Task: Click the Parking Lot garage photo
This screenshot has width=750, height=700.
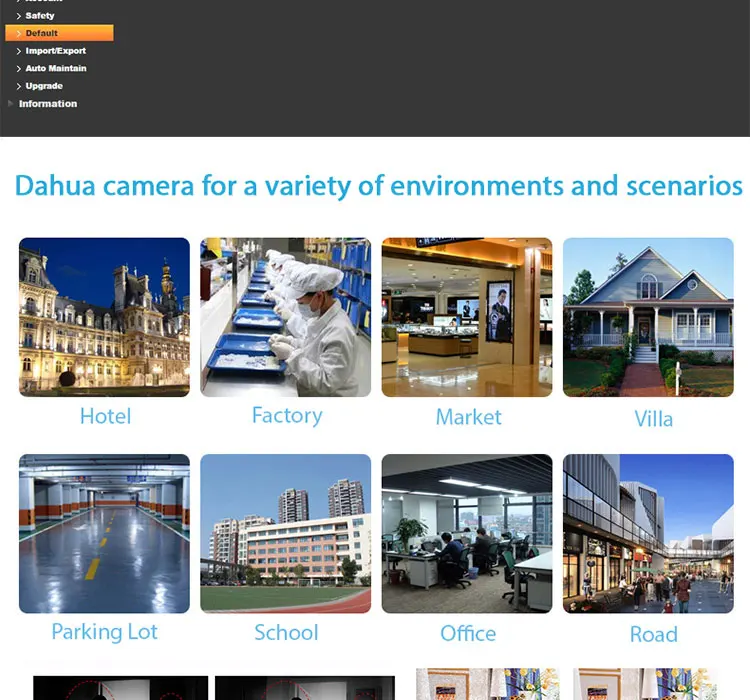Action: point(104,533)
